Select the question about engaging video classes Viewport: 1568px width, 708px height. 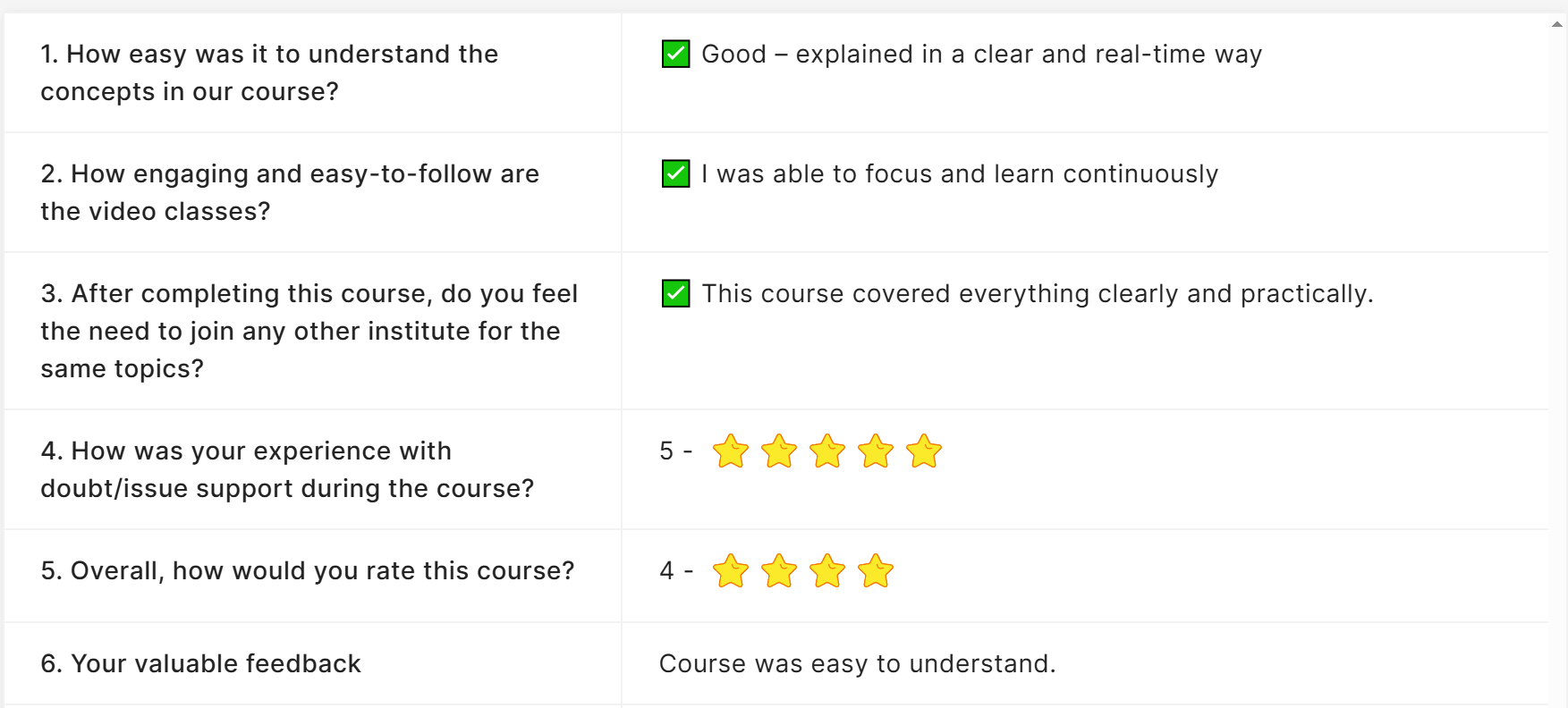click(x=290, y=192)
